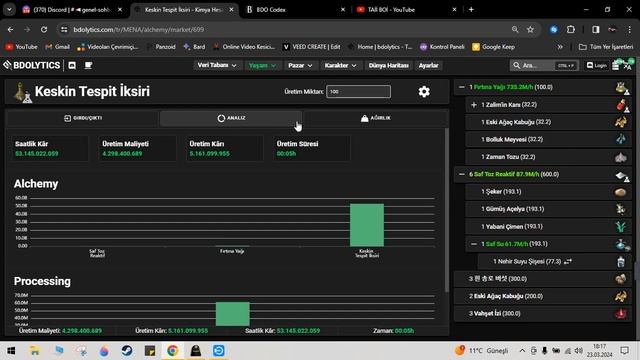Switch to the YouTube browser tab

(404, 9)
